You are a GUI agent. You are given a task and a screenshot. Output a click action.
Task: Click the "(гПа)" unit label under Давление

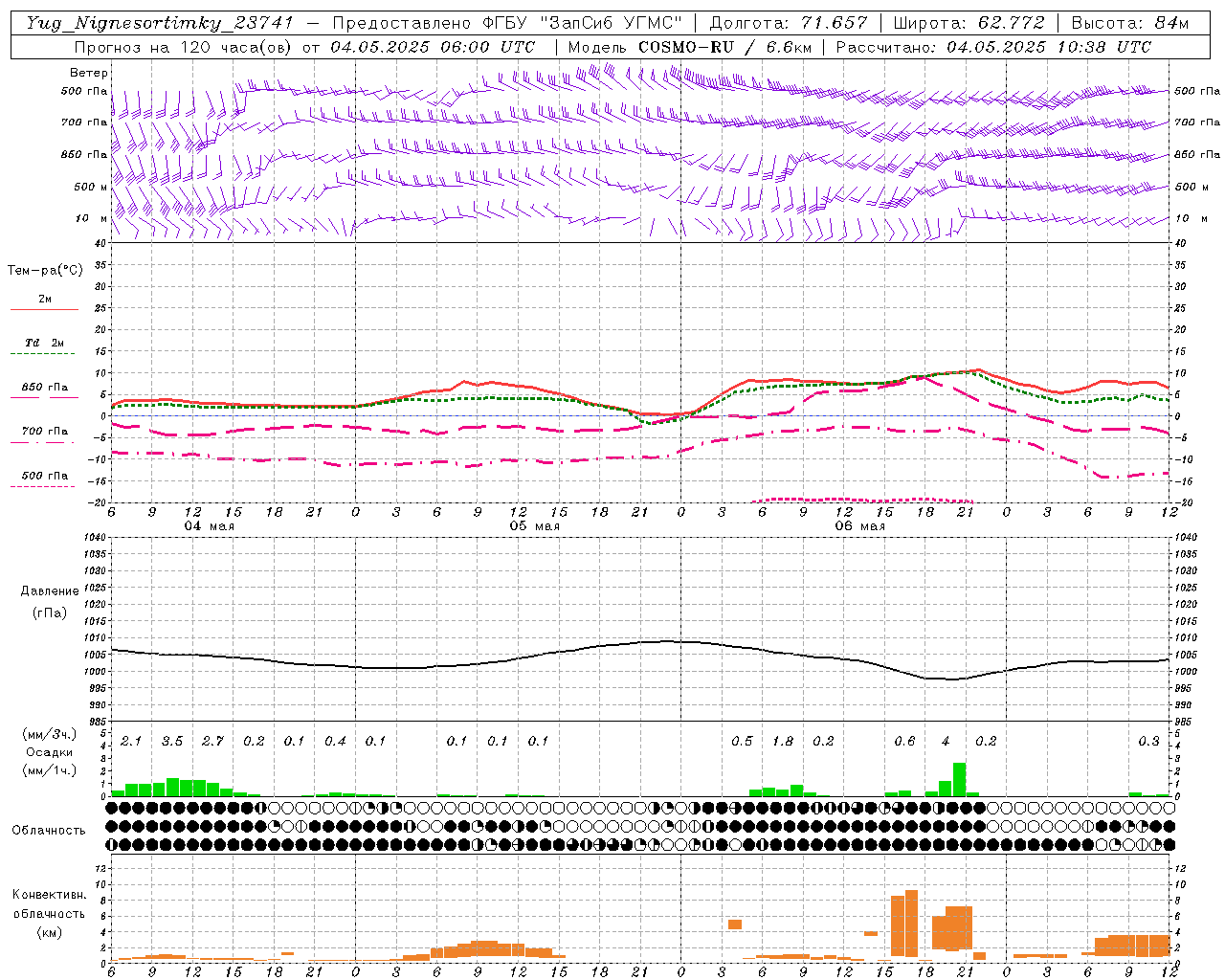coord(50,612)
